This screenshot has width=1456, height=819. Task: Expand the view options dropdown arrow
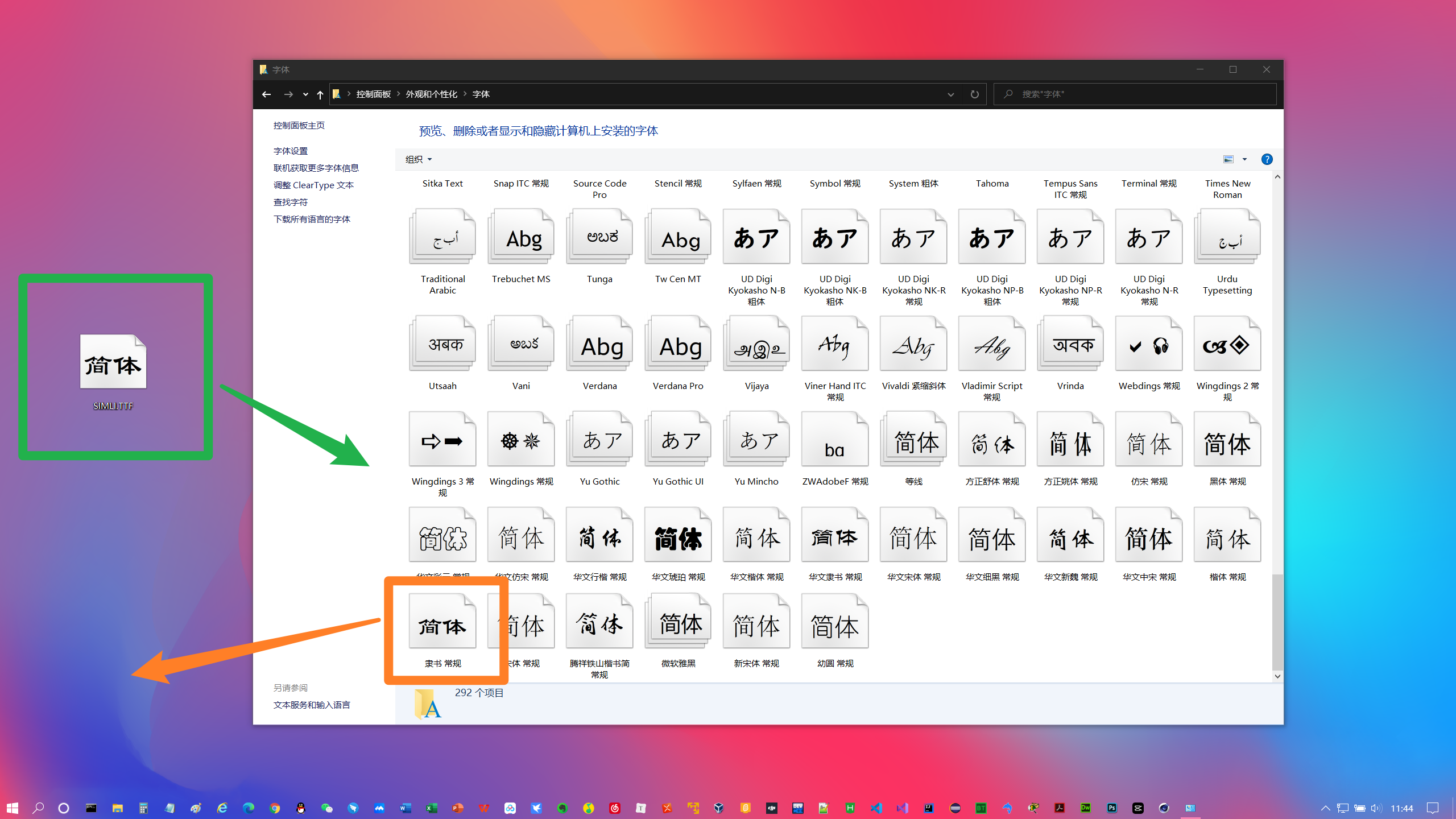(x=1244, y=159)
